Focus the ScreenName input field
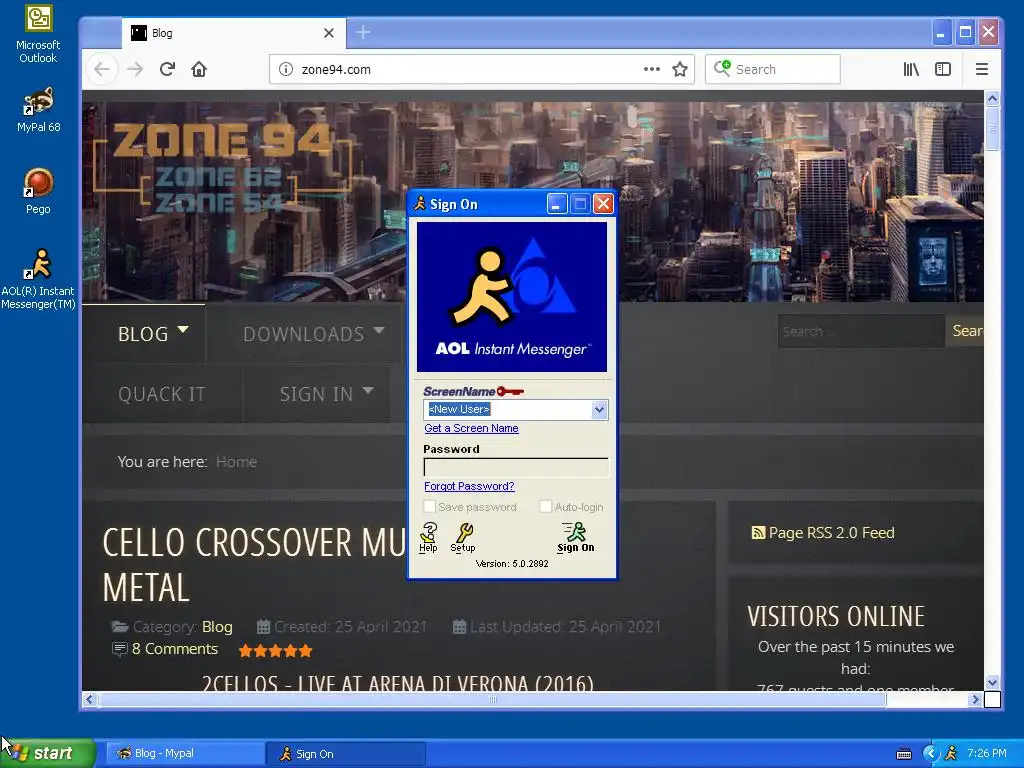The height and width of the screenshot is (768, 1024). tap(508, 409)
